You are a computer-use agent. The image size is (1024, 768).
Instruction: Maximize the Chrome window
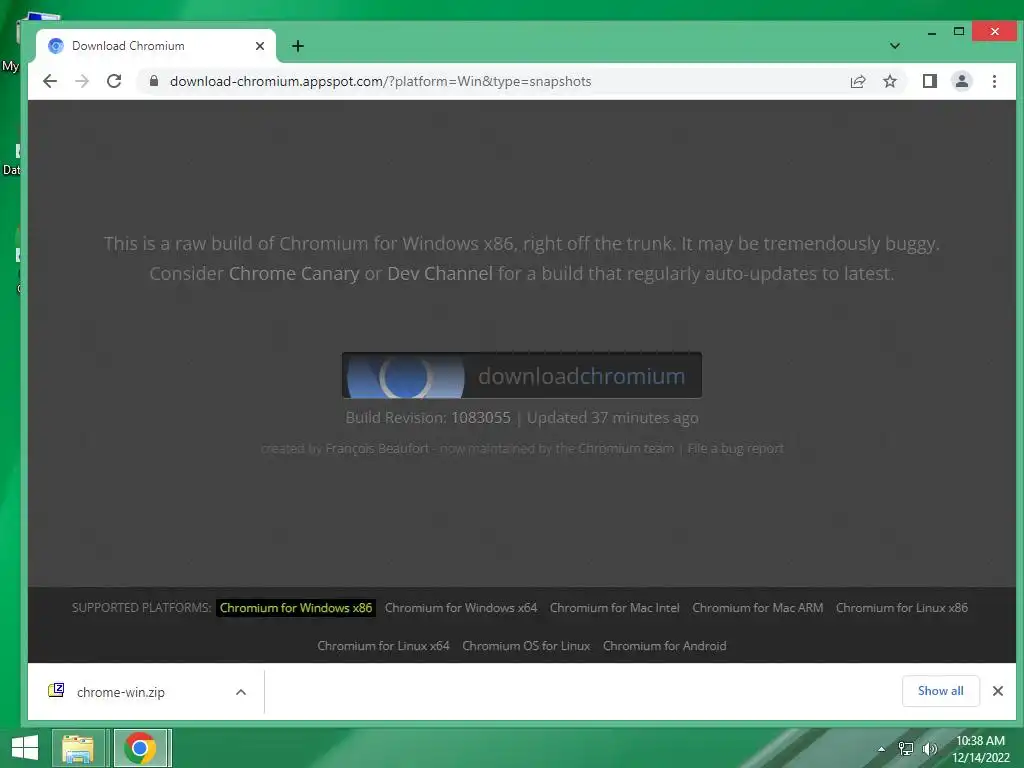[959, 31]
